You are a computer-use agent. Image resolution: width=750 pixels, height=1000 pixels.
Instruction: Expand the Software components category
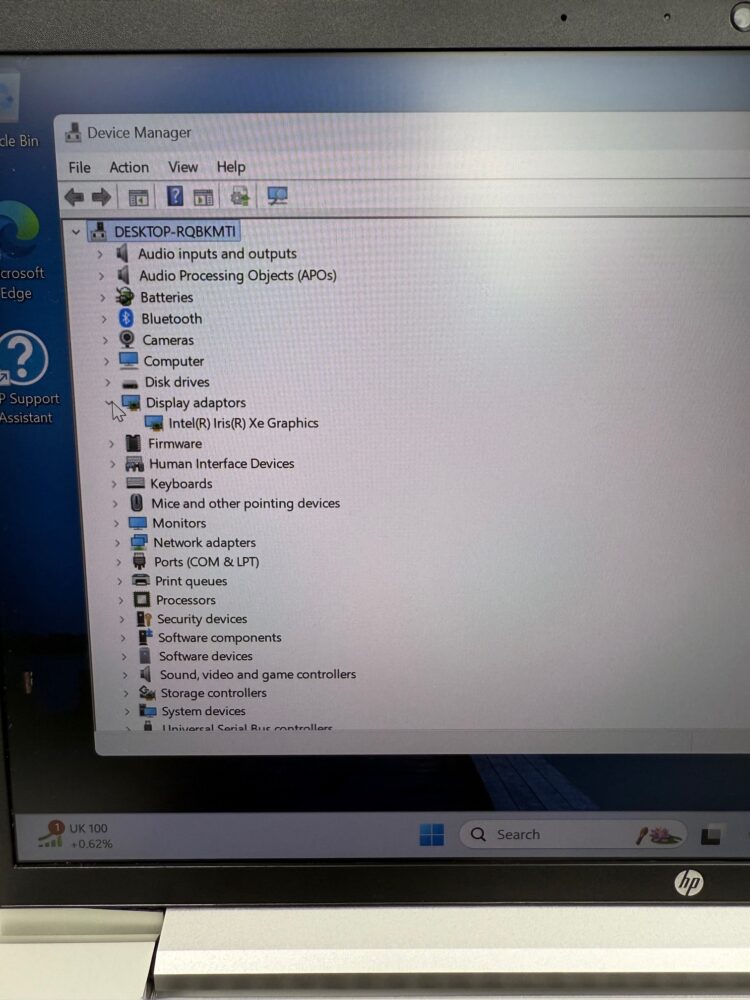pos(122,637)
